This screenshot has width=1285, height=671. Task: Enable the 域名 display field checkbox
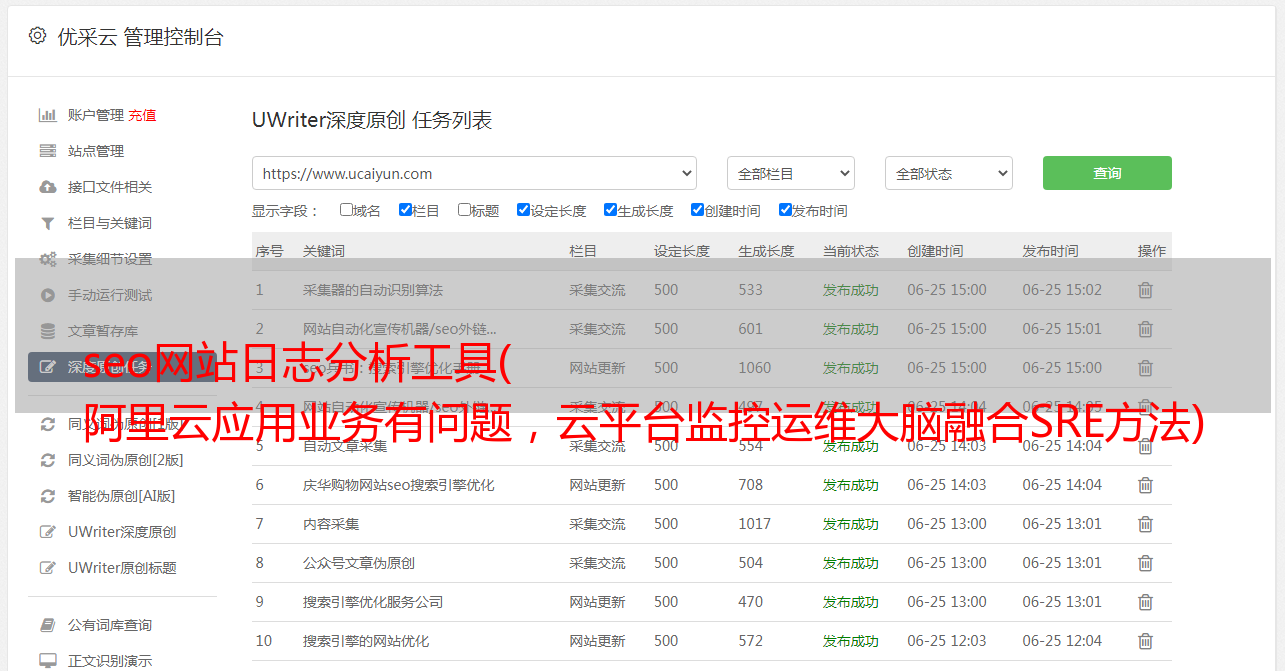(346, 210)
